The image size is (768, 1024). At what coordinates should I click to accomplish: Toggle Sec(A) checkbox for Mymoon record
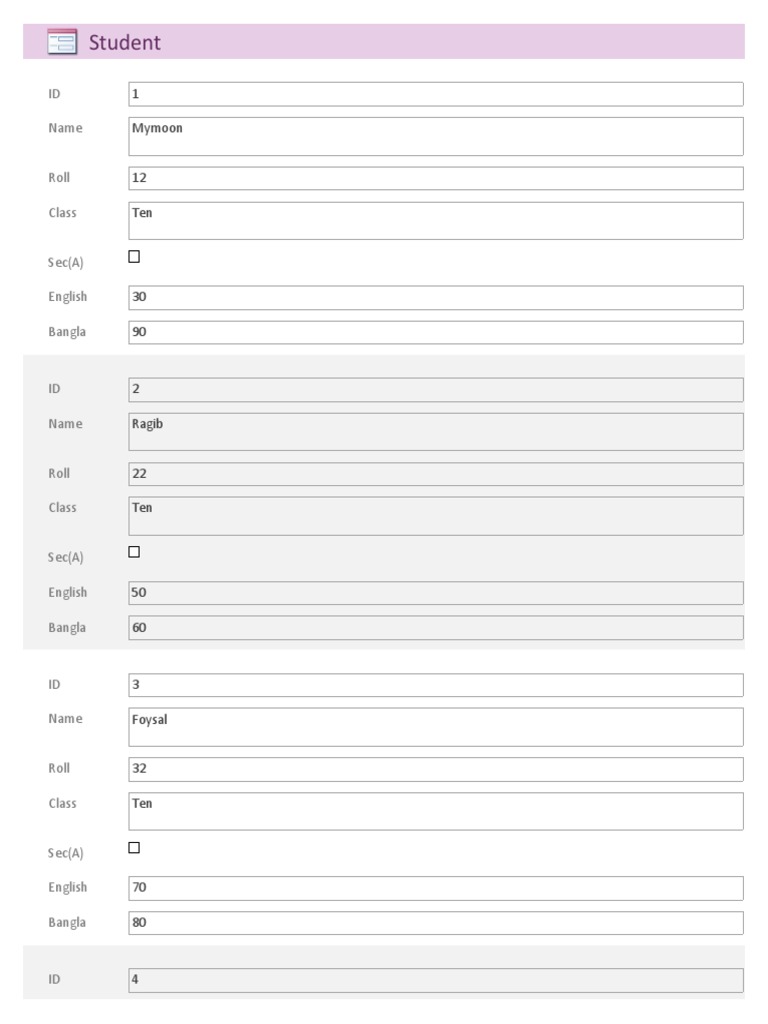click(134, 257)
